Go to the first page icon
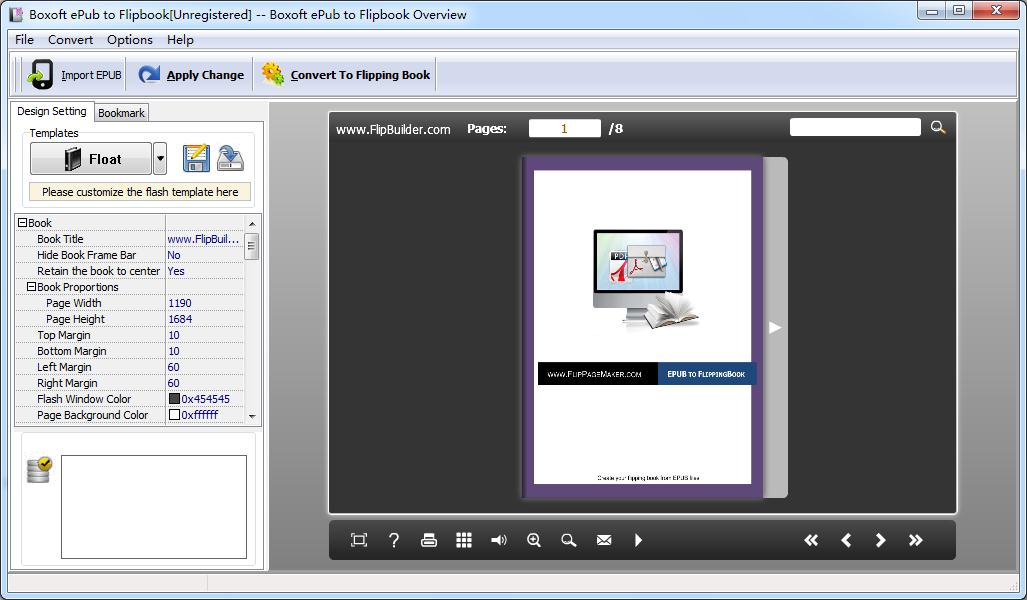1027x600 pixels. tap(811, 540)
